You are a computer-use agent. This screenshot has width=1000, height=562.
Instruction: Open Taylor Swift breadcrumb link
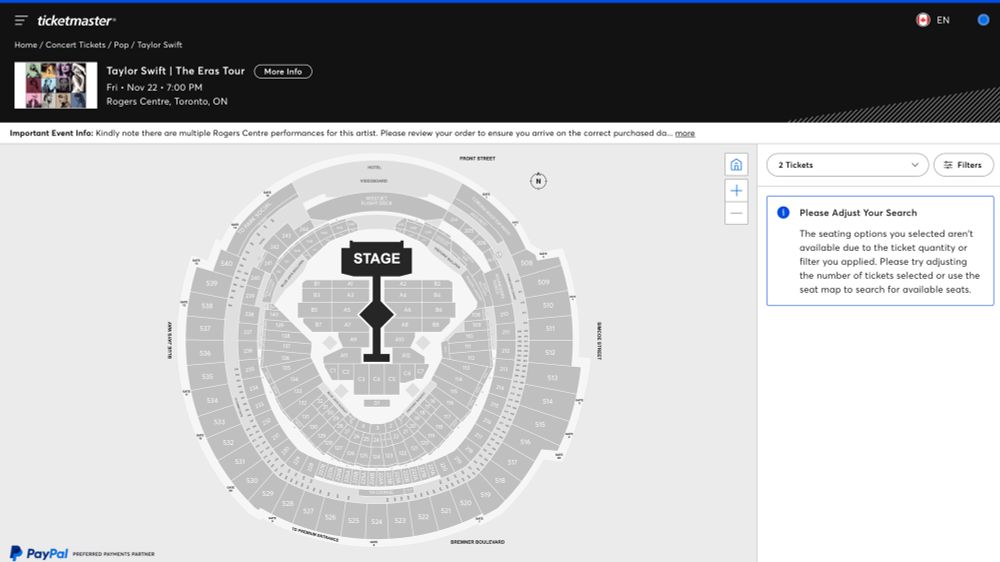pos(159,45)
